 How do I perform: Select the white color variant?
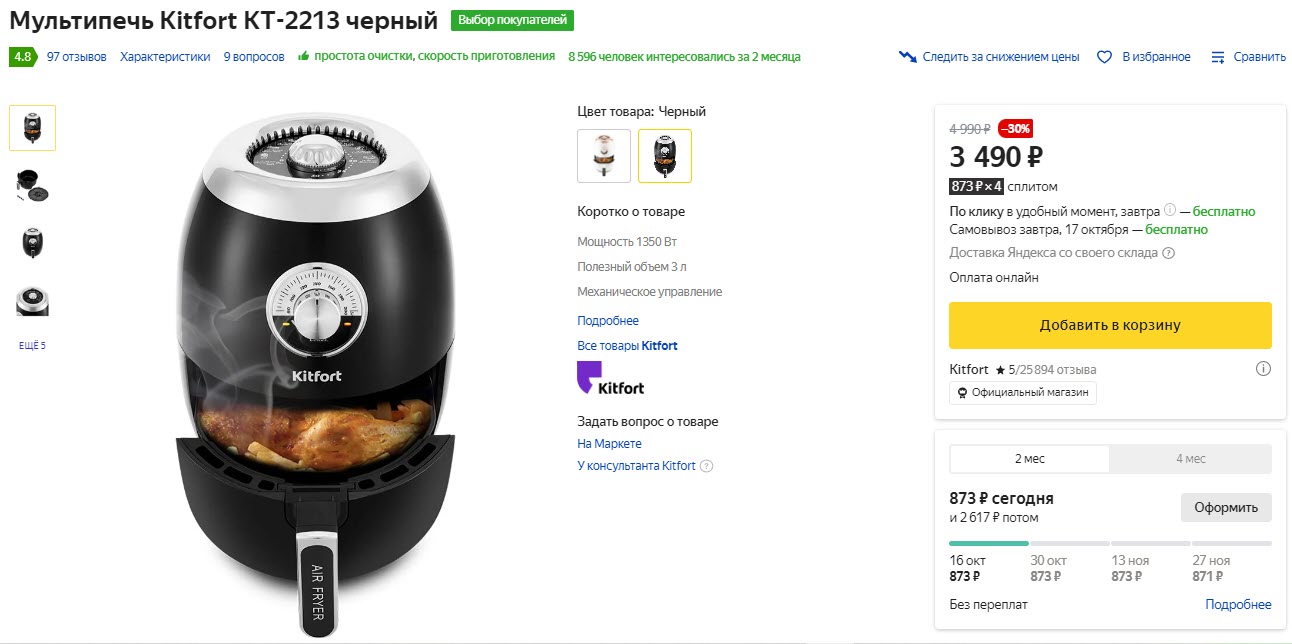coord(604,156)
